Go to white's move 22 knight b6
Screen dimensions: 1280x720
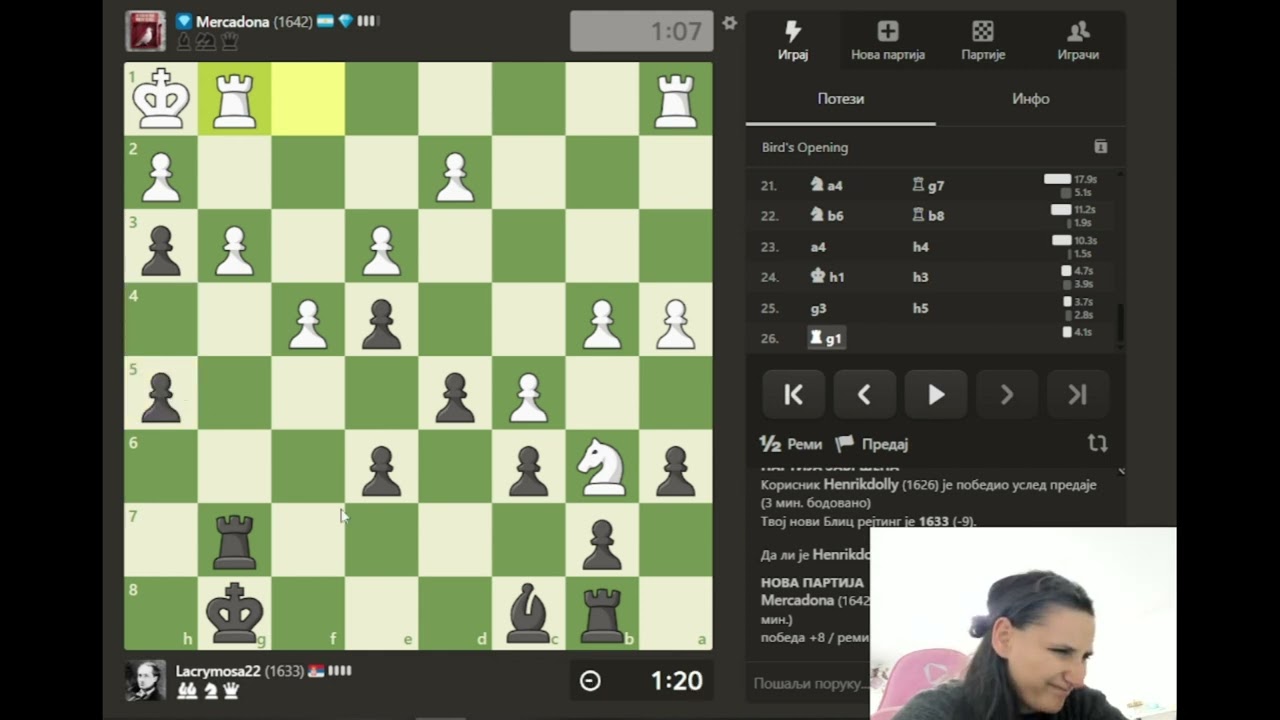pyautogui.click(x=826, y=215)
